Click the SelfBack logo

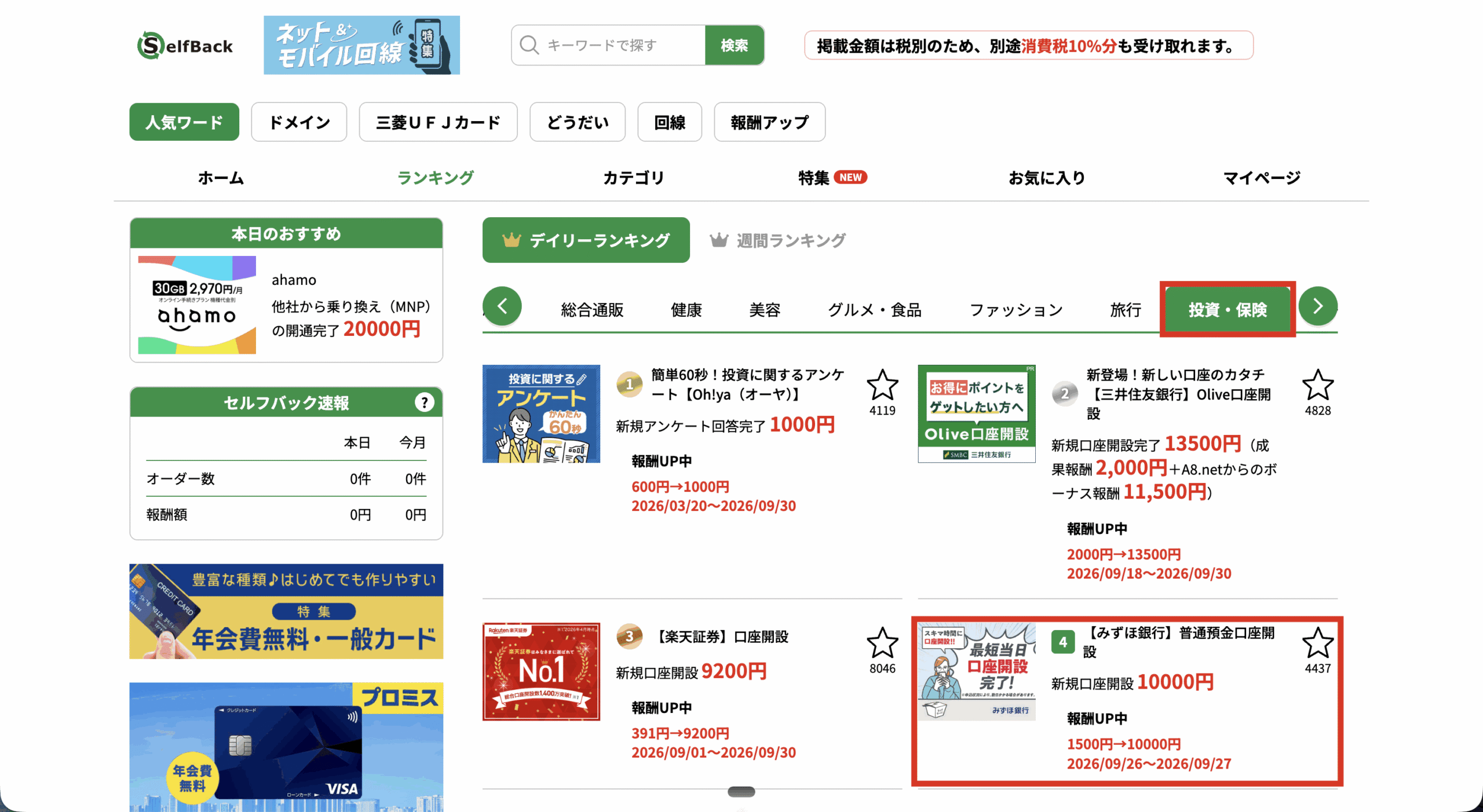click(185, 45)
